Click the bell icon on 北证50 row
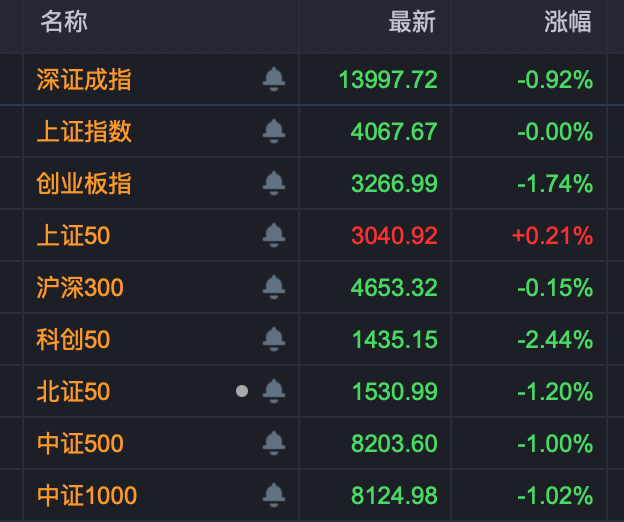This screenshot has height=522, width=624. click(274, 392)
